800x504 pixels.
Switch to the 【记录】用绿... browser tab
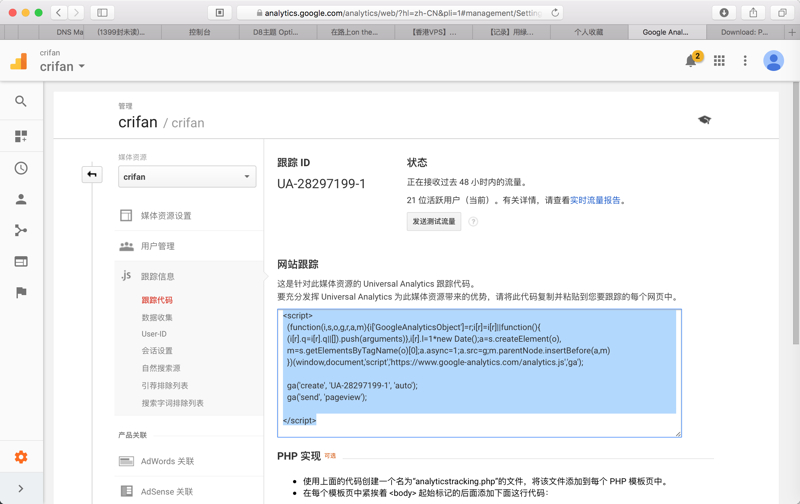coord(511,32)
